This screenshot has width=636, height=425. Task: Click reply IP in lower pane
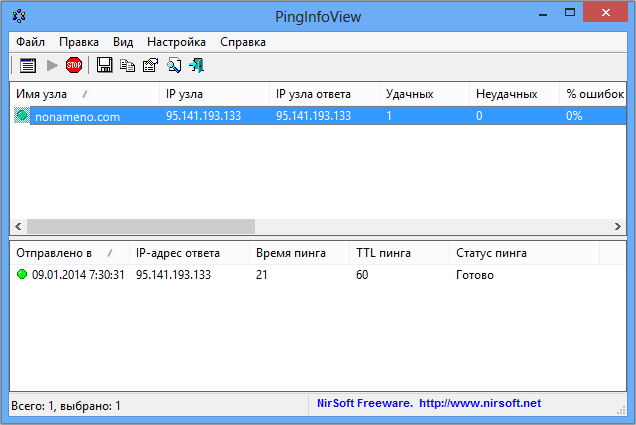[174, 275]
